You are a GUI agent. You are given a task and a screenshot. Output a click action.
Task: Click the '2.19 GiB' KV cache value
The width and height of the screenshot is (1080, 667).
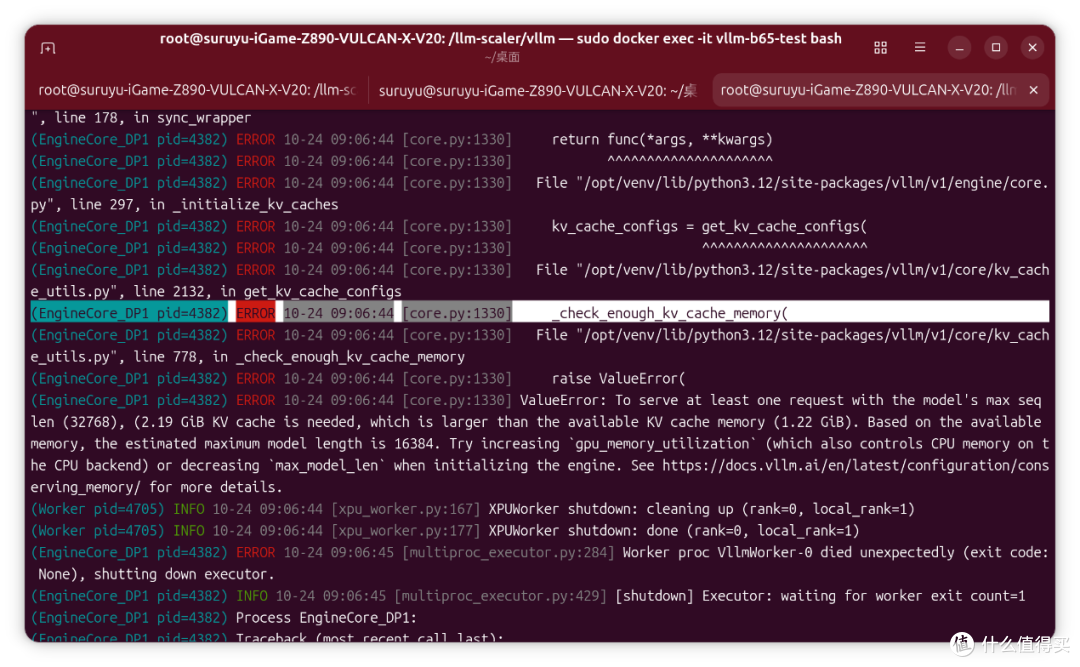tap(173, 422)
